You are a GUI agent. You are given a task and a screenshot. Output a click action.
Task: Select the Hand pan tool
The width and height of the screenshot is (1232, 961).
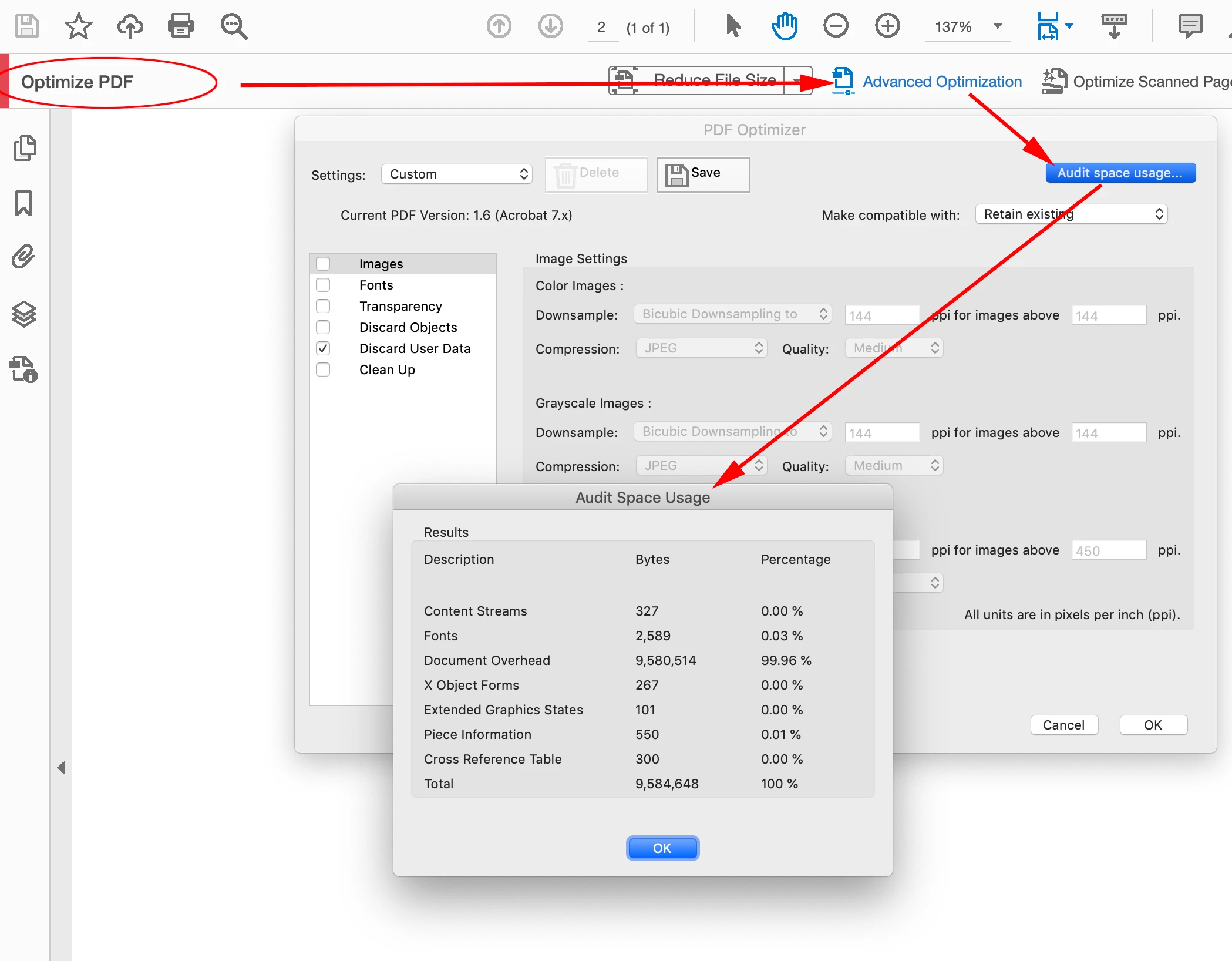click(x=784, y=26)
